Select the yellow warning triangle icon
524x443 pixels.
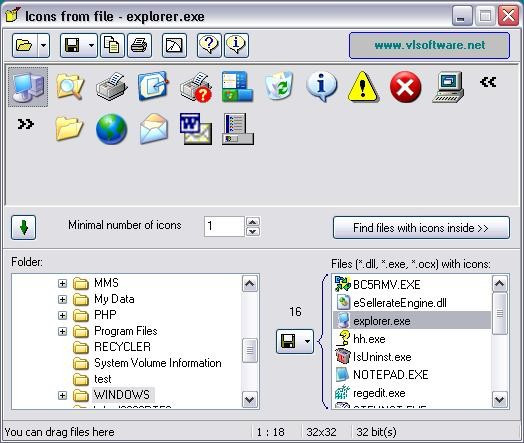click(x=363, y=86)
